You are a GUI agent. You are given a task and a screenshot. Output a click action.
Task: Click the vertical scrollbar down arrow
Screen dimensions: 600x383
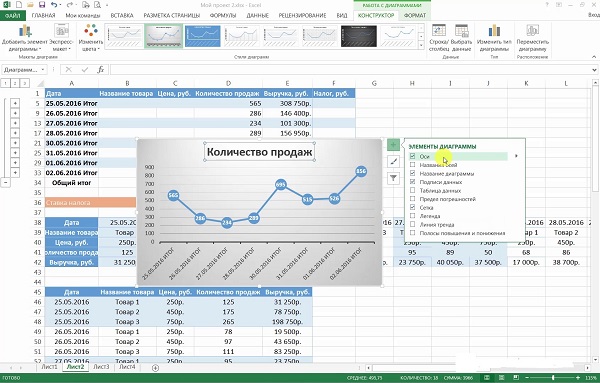click(x=595, y=360)
